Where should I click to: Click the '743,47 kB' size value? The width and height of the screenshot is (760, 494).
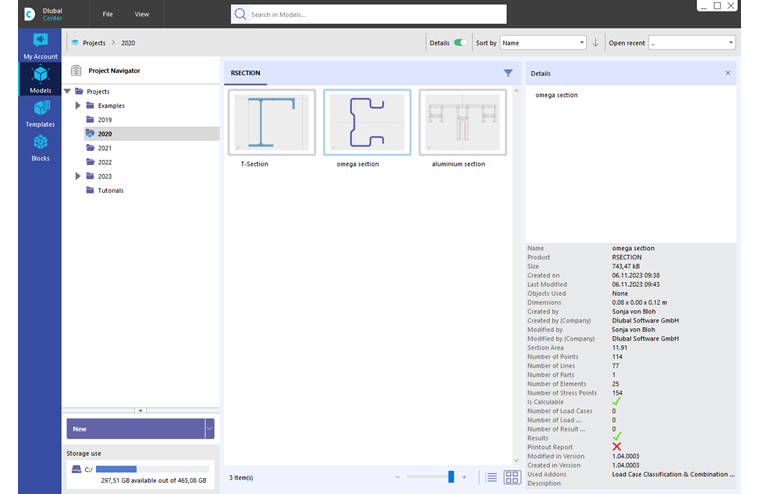click(626, 266)
